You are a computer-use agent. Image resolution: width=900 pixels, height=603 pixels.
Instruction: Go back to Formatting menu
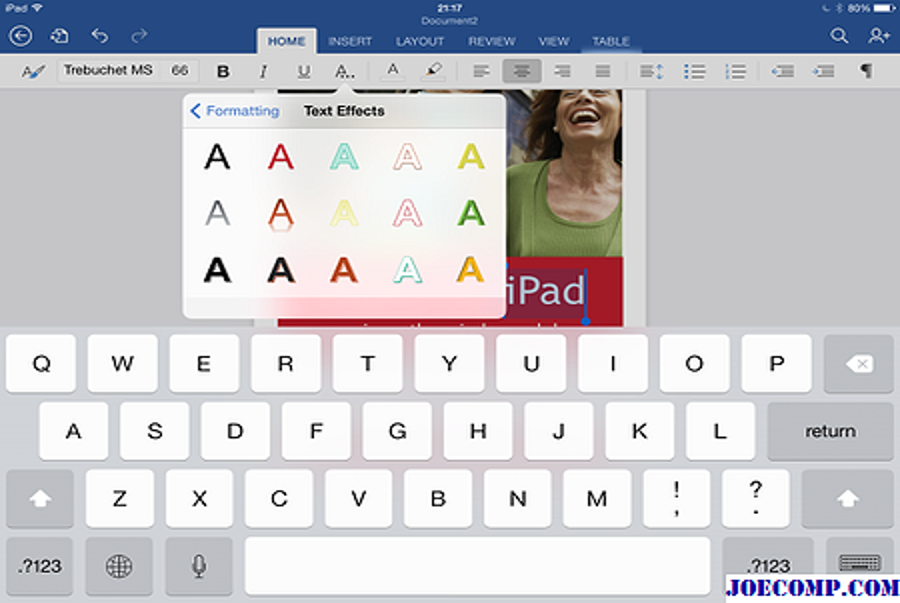coord(235,111)
